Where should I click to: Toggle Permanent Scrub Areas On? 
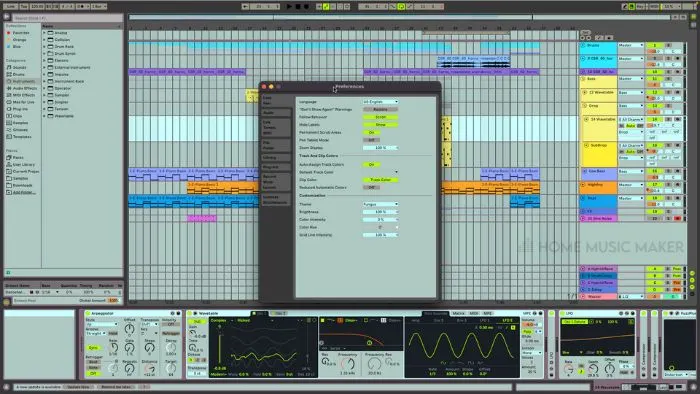click(x=371, y=133)
